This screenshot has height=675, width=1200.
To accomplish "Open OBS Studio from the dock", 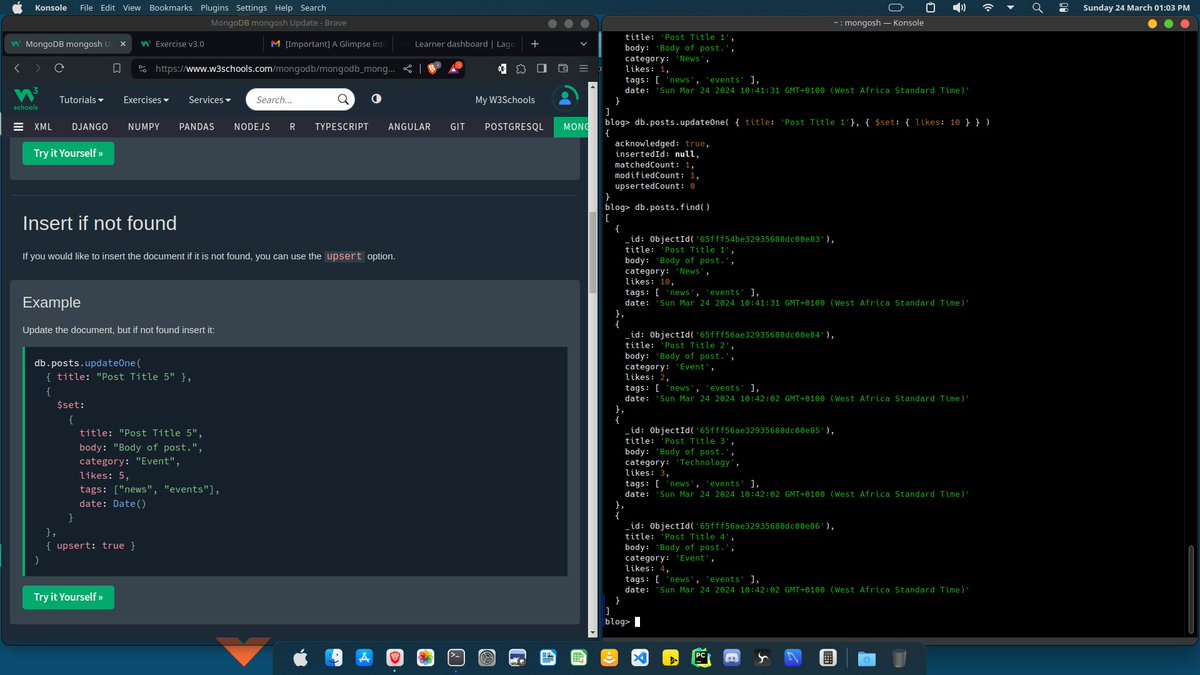I will [x=762, y=657].
